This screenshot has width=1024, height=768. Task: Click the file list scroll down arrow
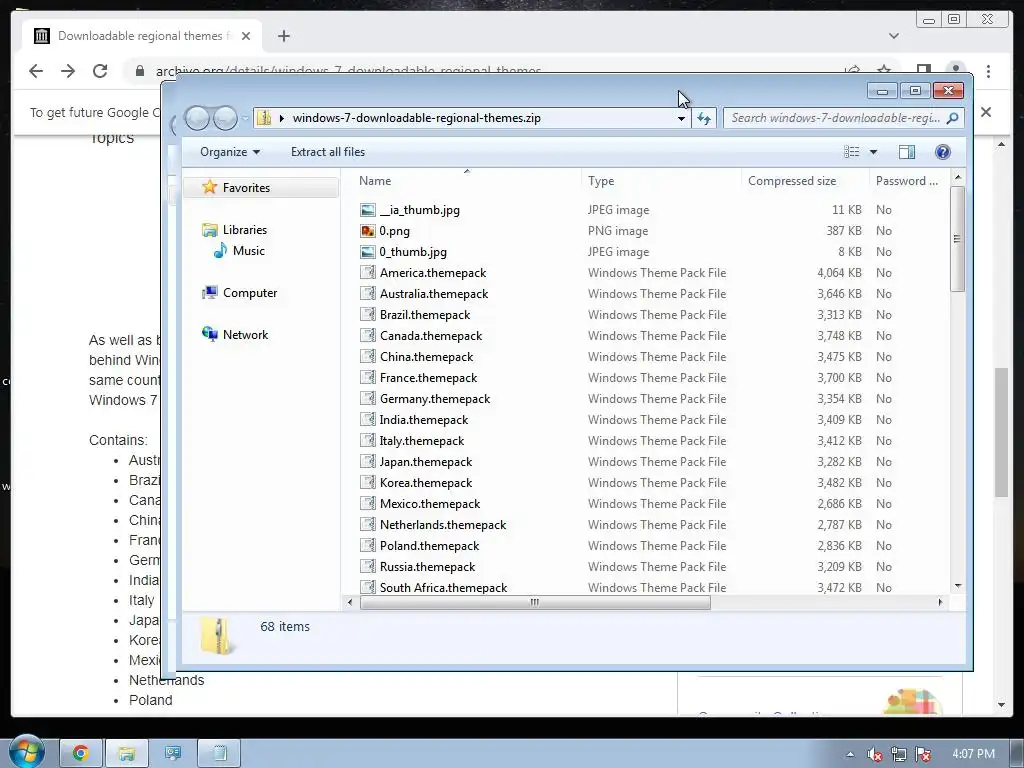(957, 586)
